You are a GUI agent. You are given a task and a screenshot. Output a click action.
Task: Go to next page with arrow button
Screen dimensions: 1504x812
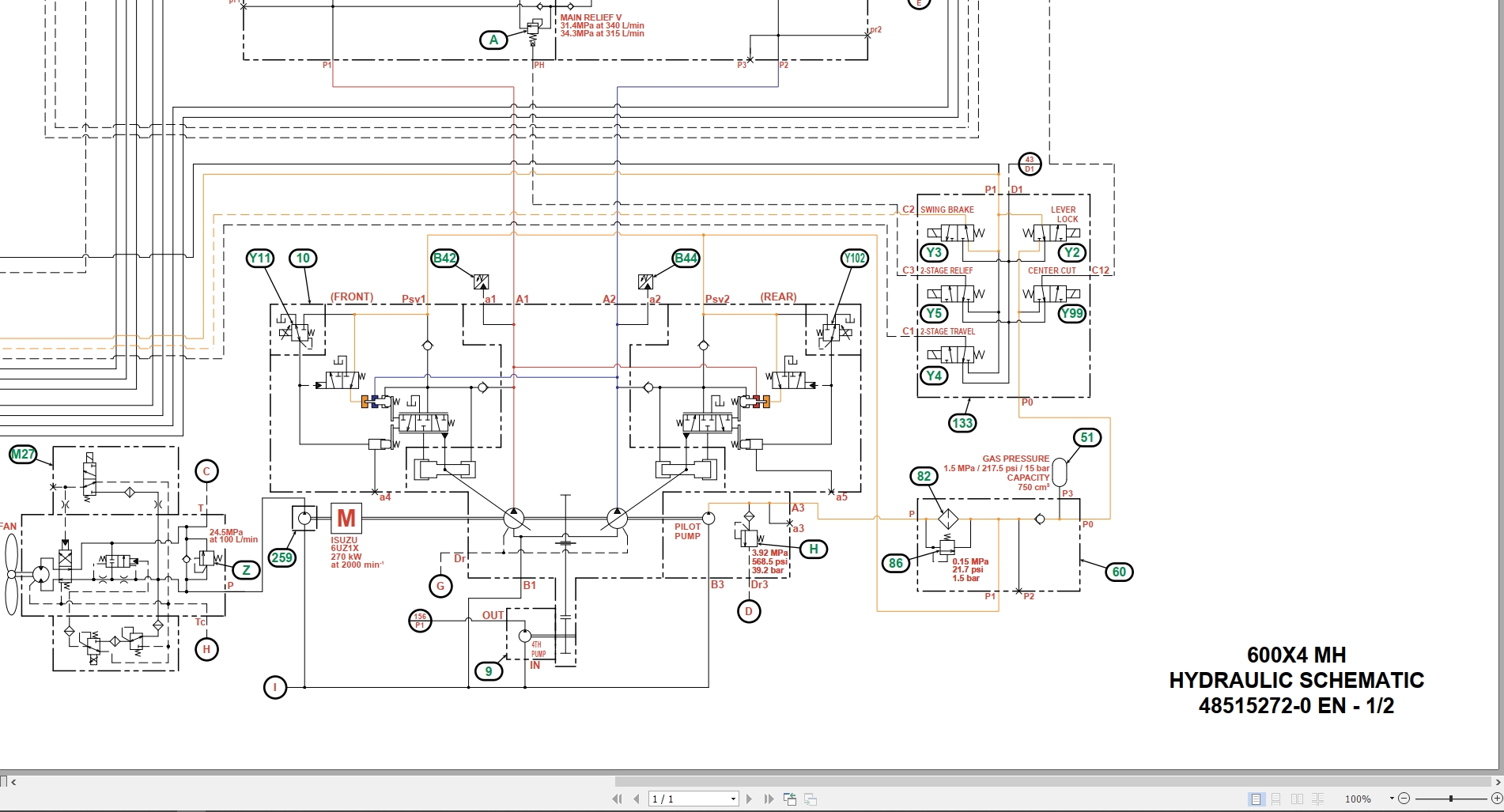(x=750, y=799)
